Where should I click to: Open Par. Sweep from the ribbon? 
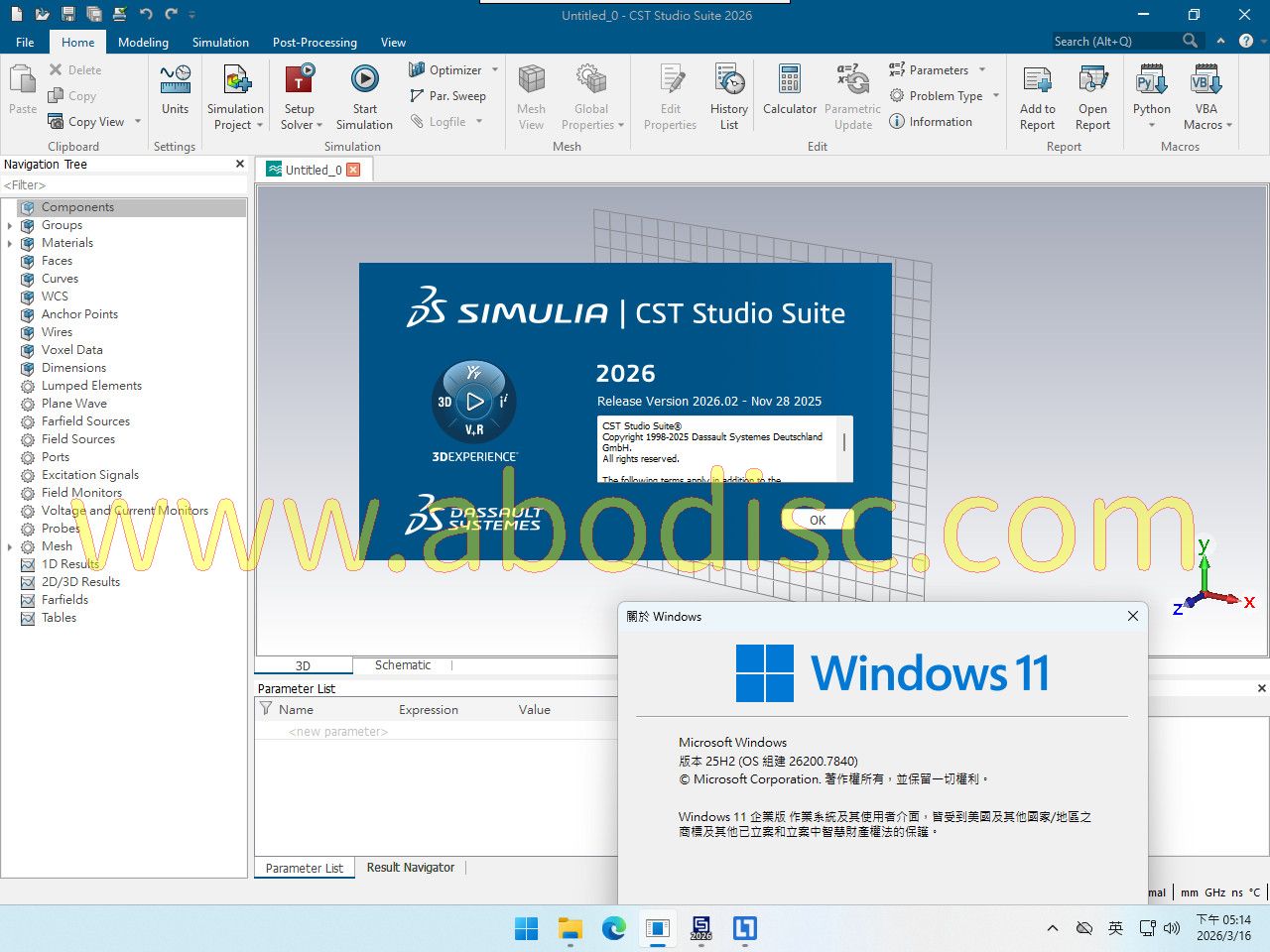(x=447, y=96)
